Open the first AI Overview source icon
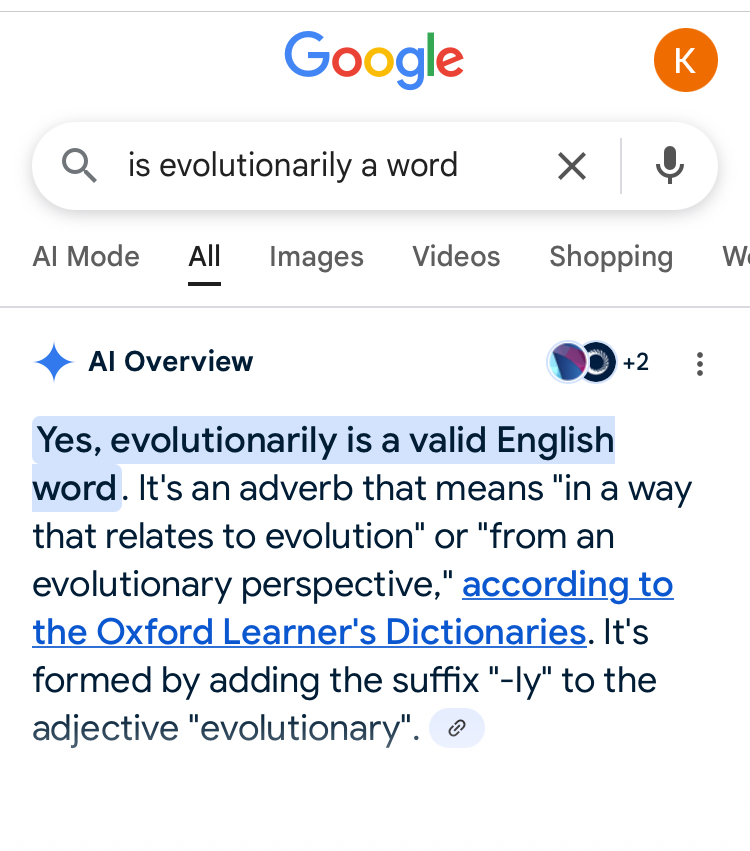This screenshot has width=750, height=851. tap(566, 362)
